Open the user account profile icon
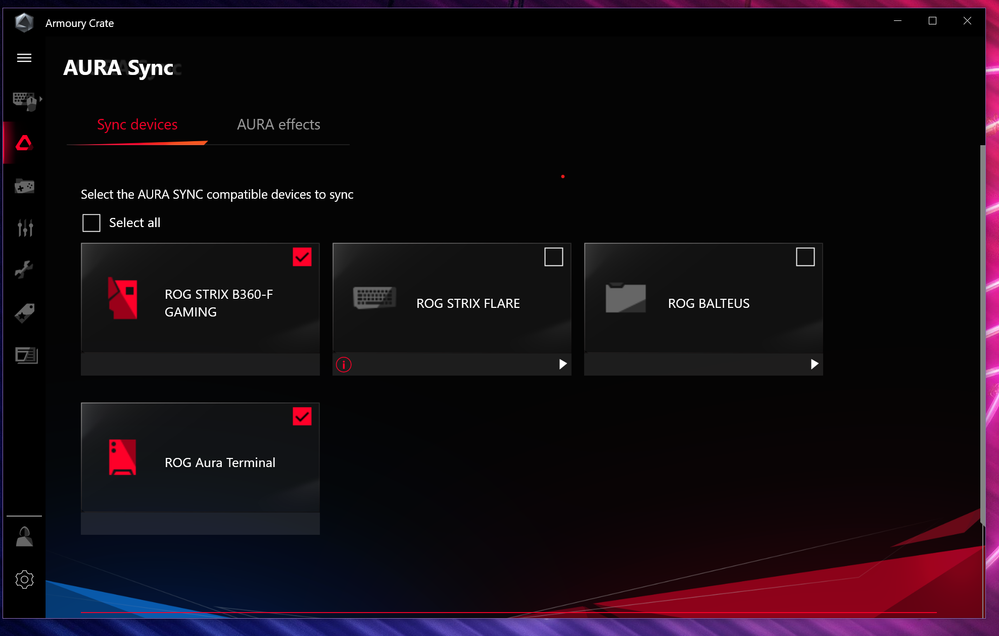Viewport: 999px width, 636px height. (x=24, y=537)
